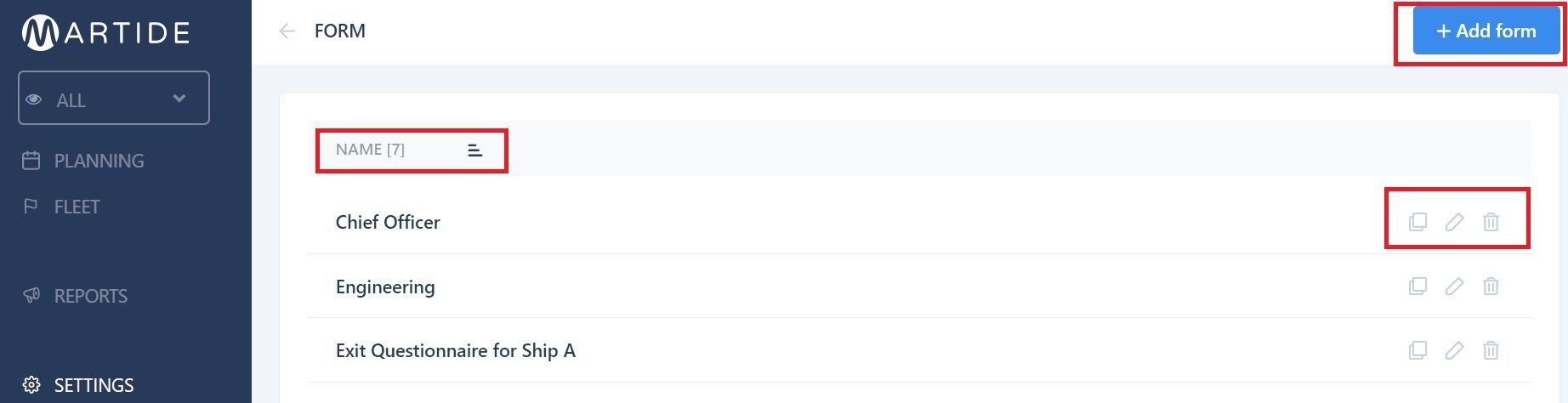Image resolution: width=1568 pixels, height=403 pixels.
Task: Copy the Engineering form
Action: pyautogui.click(x=1417, y=287)
